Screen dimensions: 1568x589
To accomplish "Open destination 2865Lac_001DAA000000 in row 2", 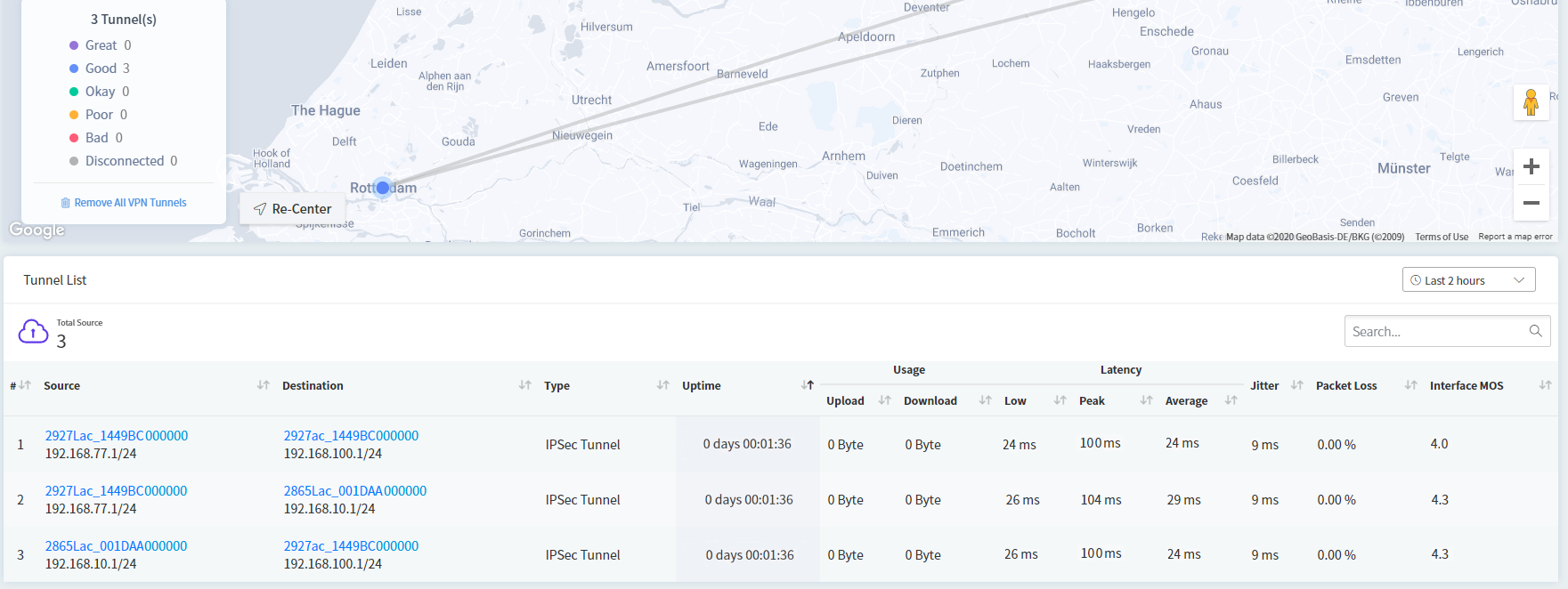I will point(355,491).
